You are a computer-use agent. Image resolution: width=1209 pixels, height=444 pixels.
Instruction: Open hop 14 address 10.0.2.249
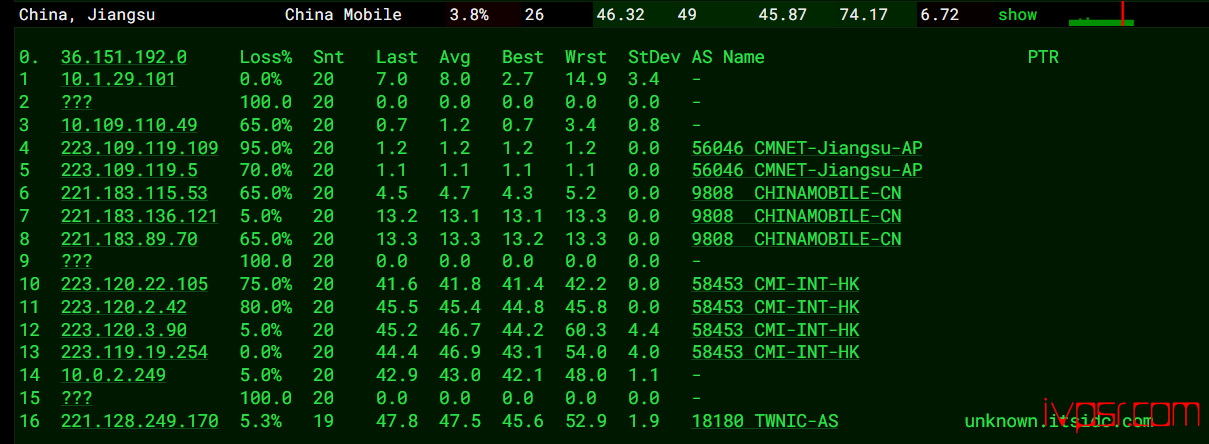pos(113,375)
